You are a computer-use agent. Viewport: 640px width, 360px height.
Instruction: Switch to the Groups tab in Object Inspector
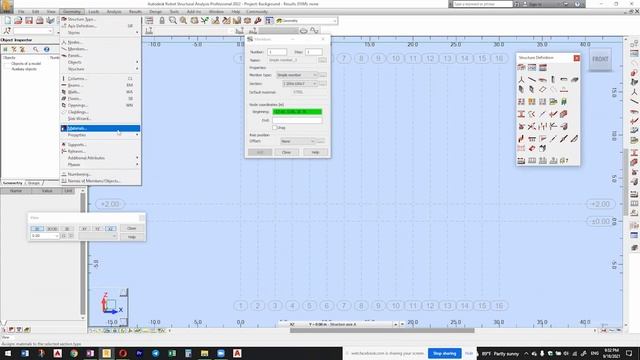[x=34, y=183]
